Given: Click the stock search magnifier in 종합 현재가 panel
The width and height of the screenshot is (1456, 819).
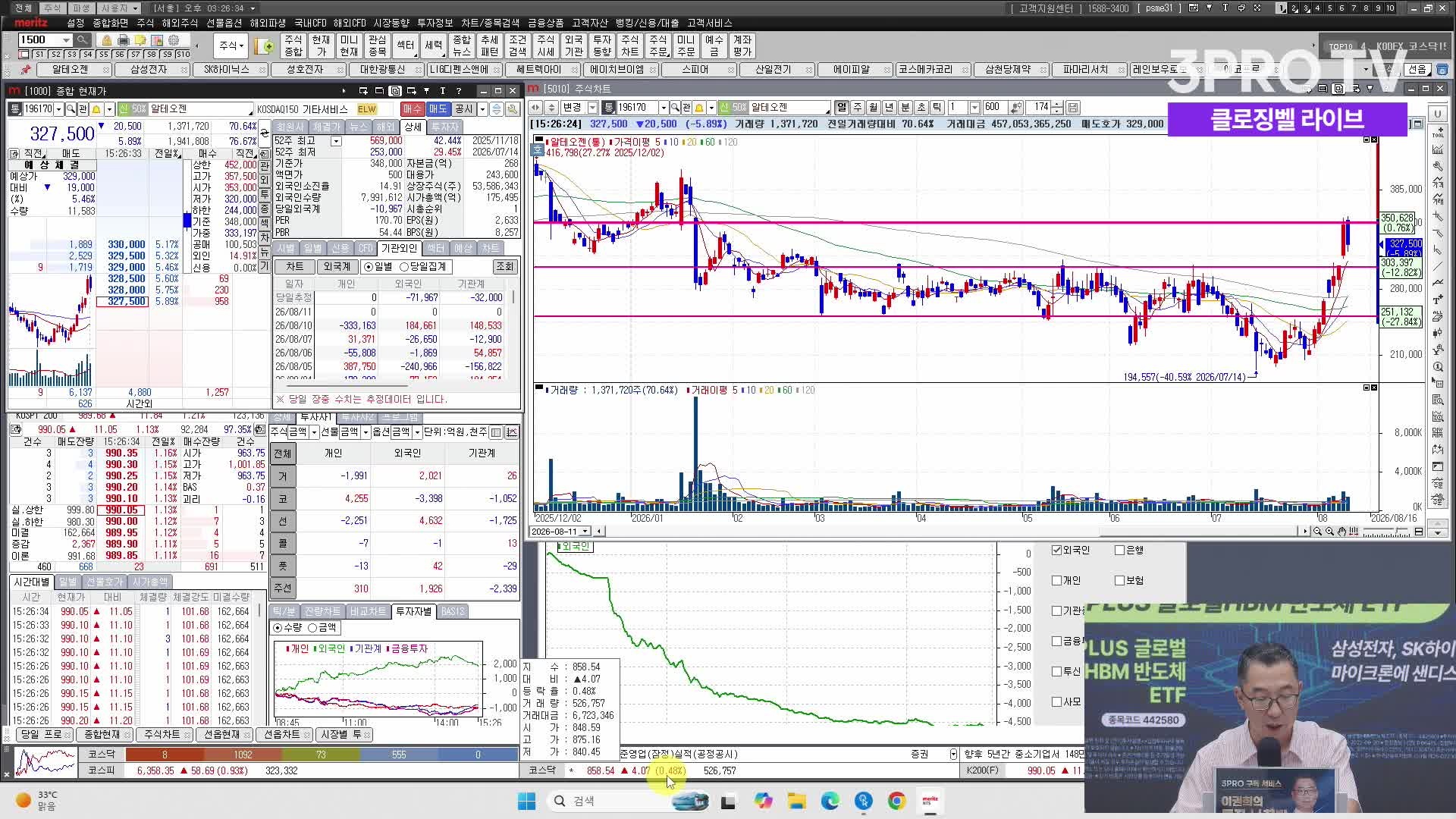Looking at the screenshot, I should tap(71, 109).
